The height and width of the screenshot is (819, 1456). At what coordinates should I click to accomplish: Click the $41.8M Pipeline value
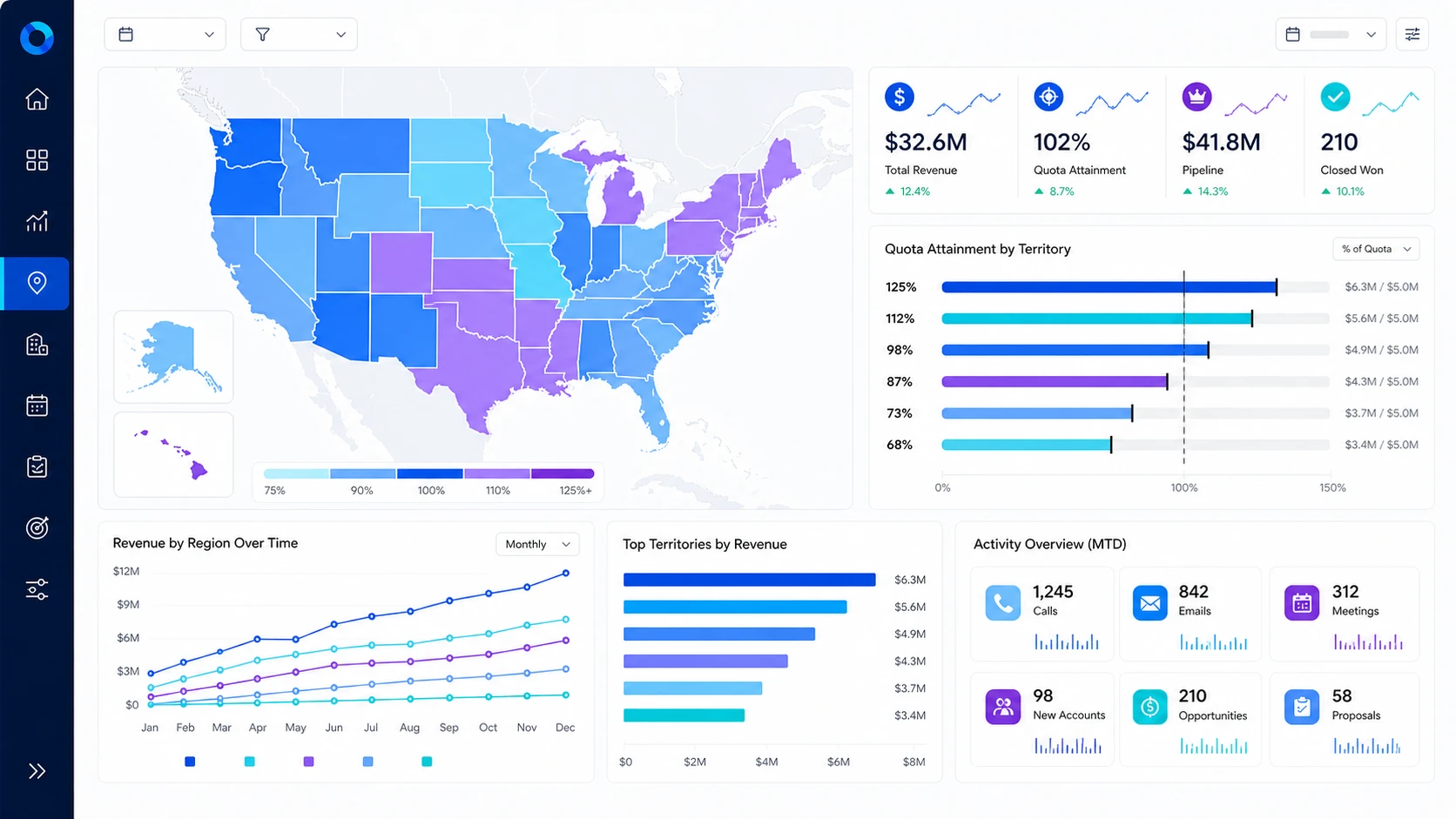[1221, 142]
